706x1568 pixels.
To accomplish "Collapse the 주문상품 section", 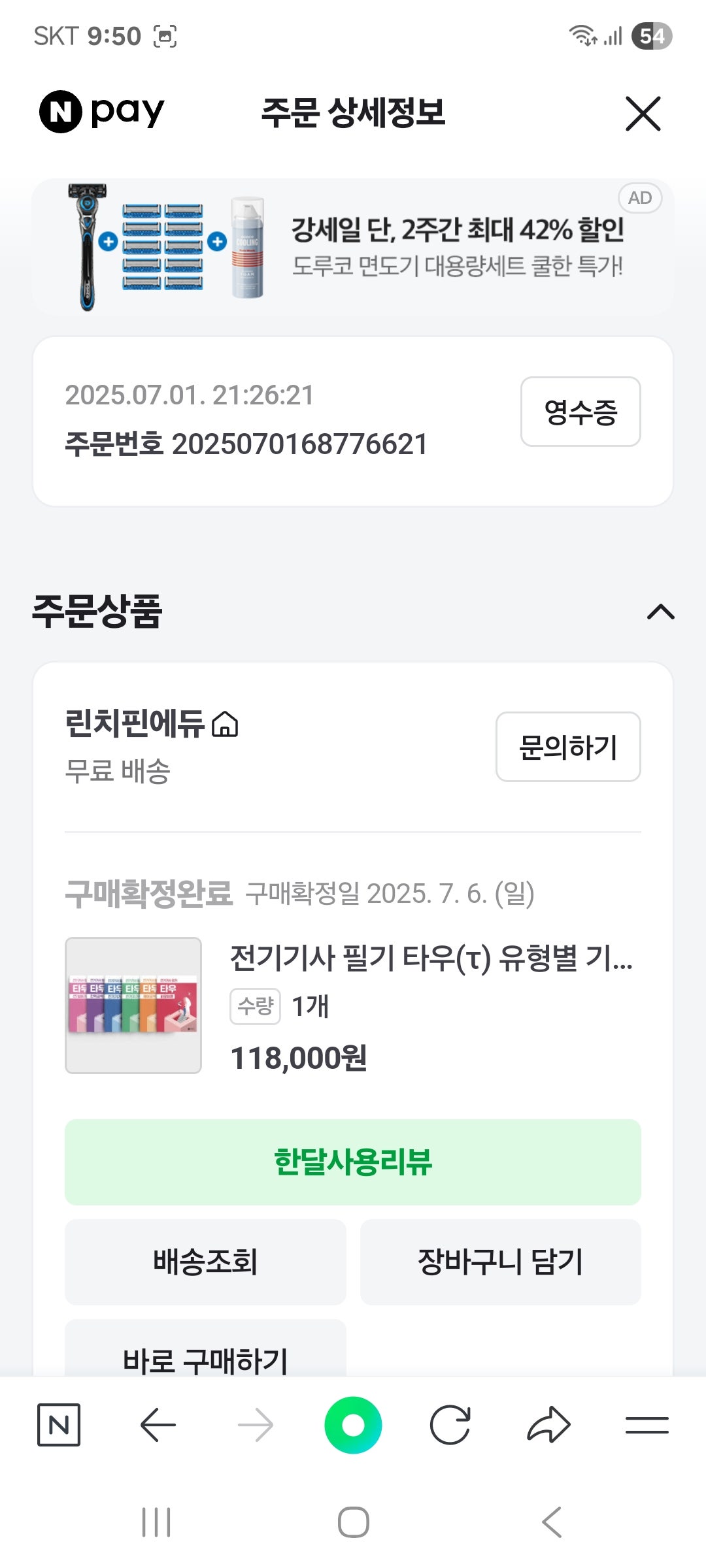I will [x=660, y=612].
